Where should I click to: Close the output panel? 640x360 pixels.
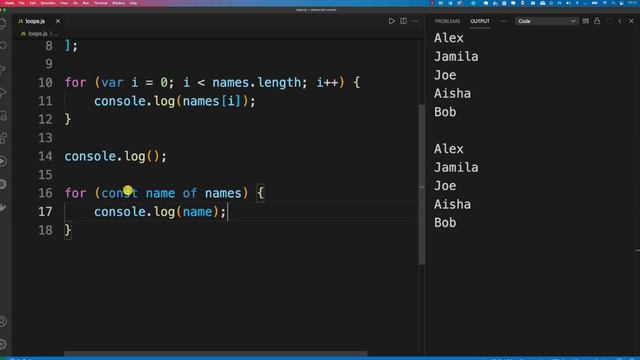pyautogui.click(x=631, y=21)
